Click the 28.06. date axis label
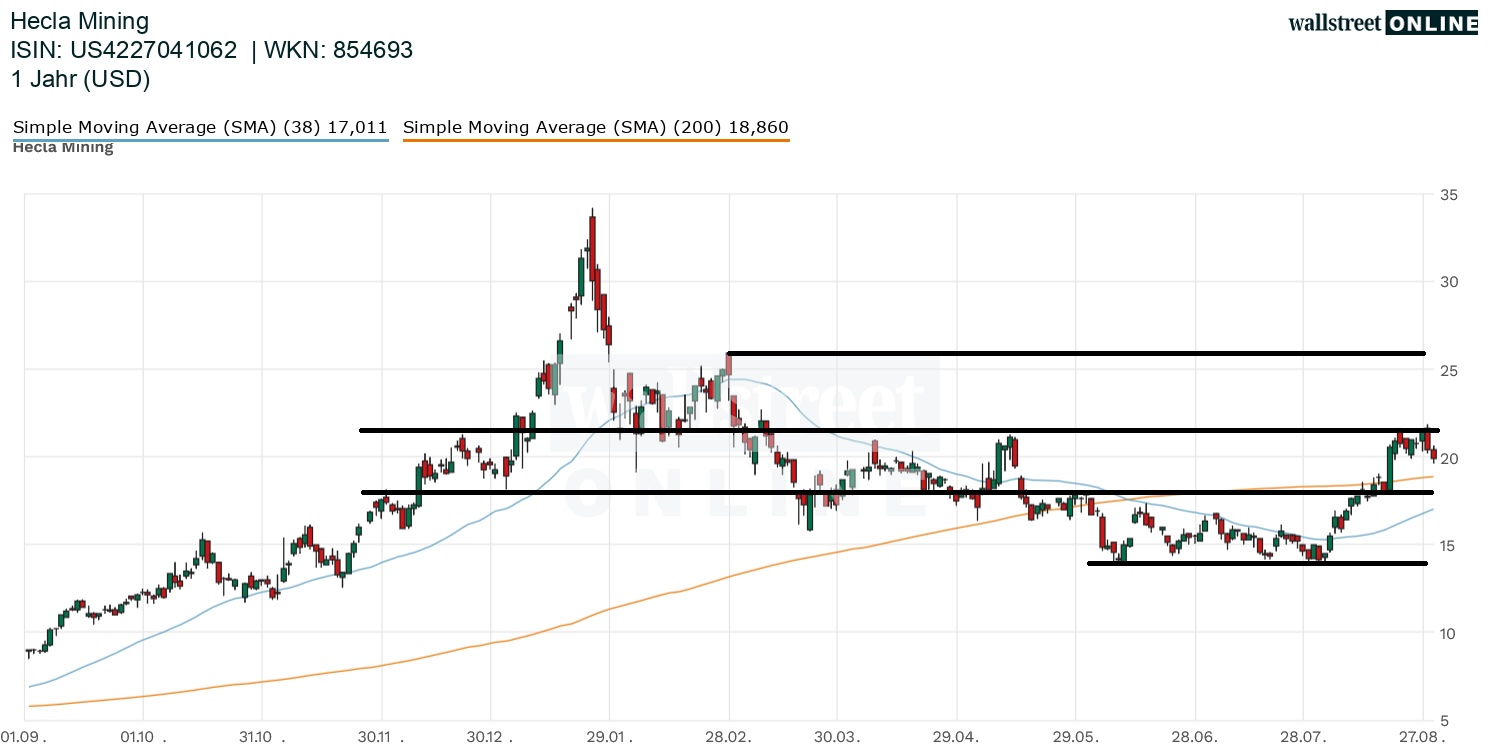This screenshot has height=745, width=1490. click(x=1194, y=735)
